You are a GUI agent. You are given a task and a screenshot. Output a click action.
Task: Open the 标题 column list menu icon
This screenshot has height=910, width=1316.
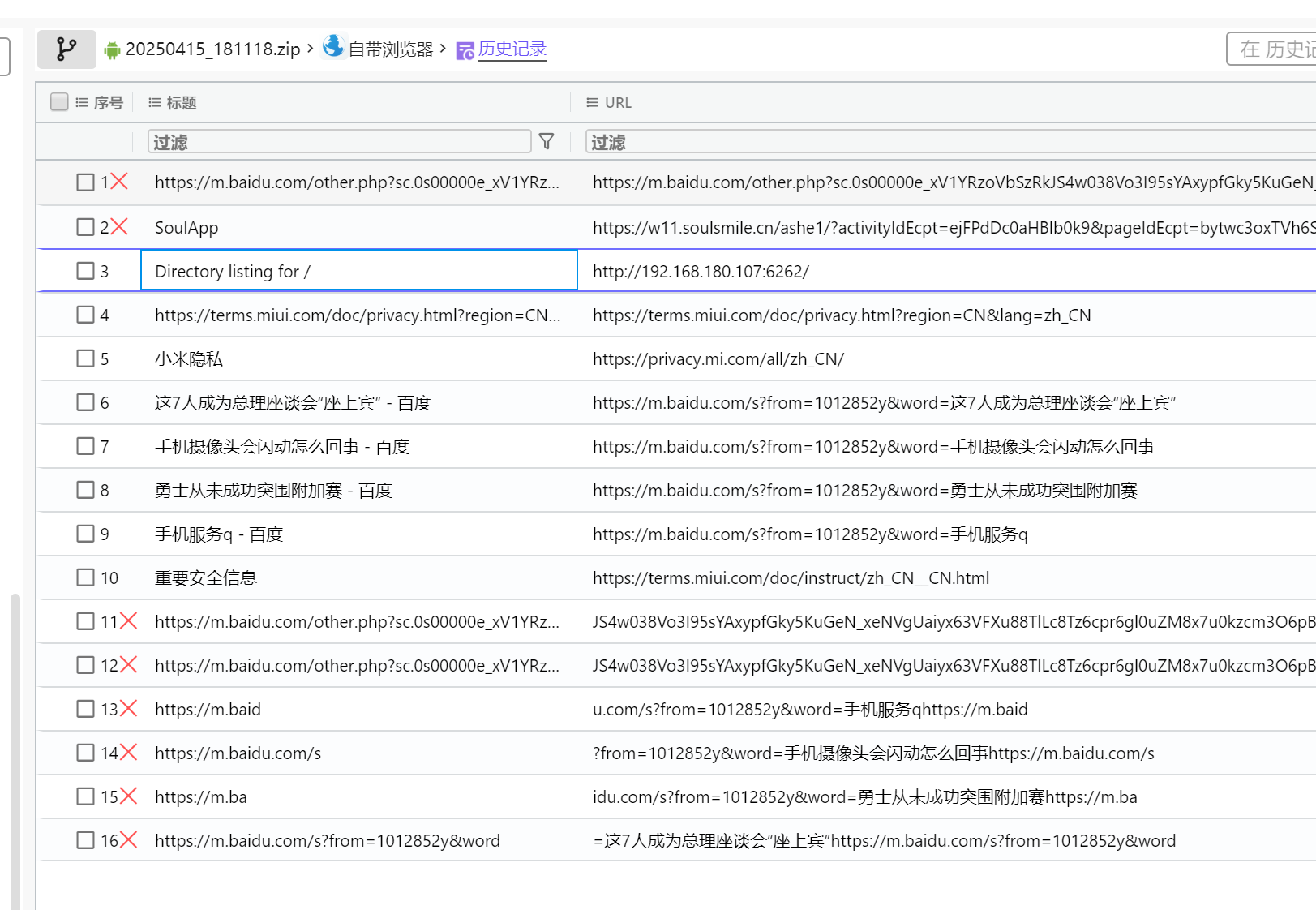tap(155, 103)
